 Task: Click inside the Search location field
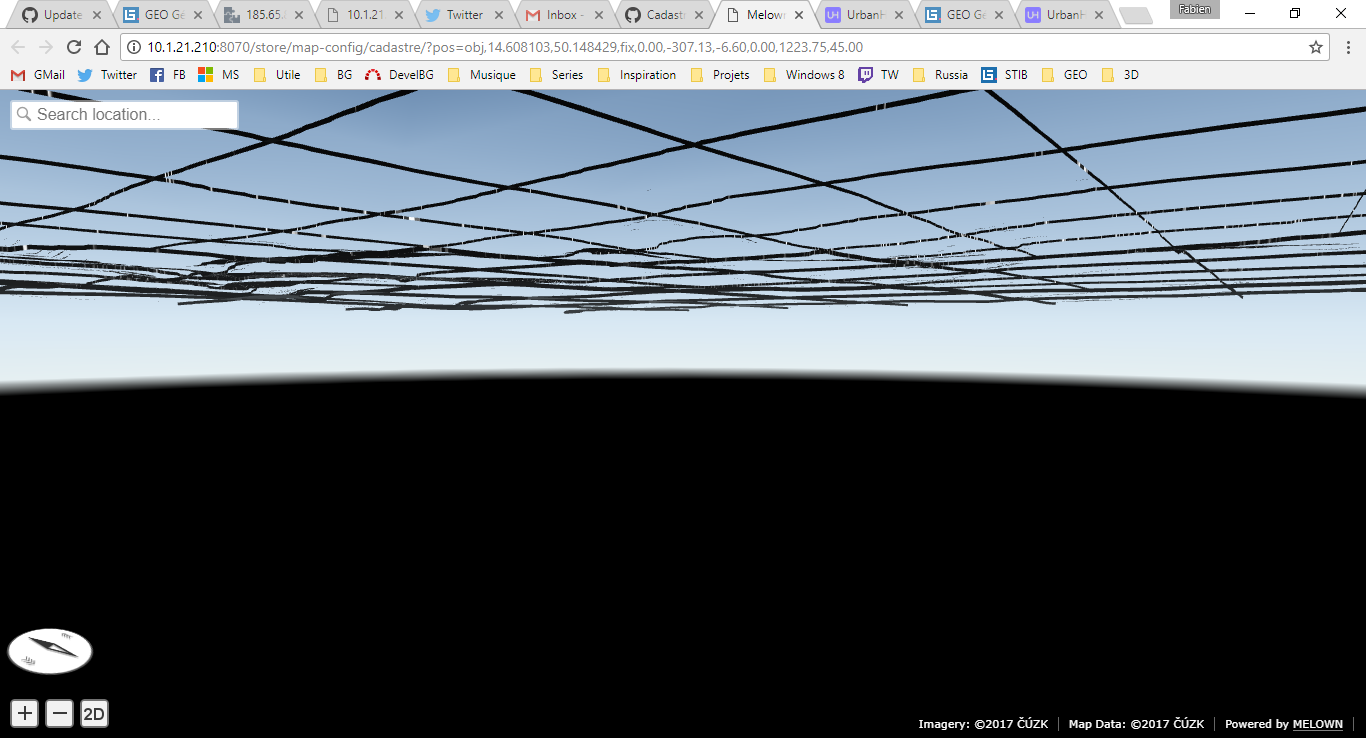point(130,114)
